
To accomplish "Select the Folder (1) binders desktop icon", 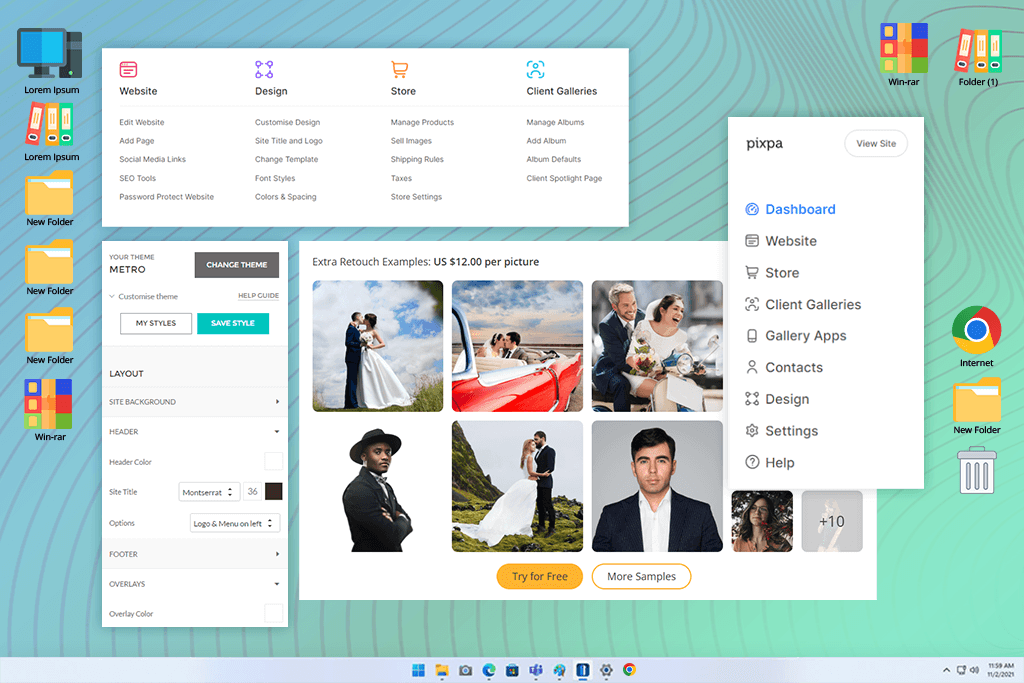I will tap(978, 50).
